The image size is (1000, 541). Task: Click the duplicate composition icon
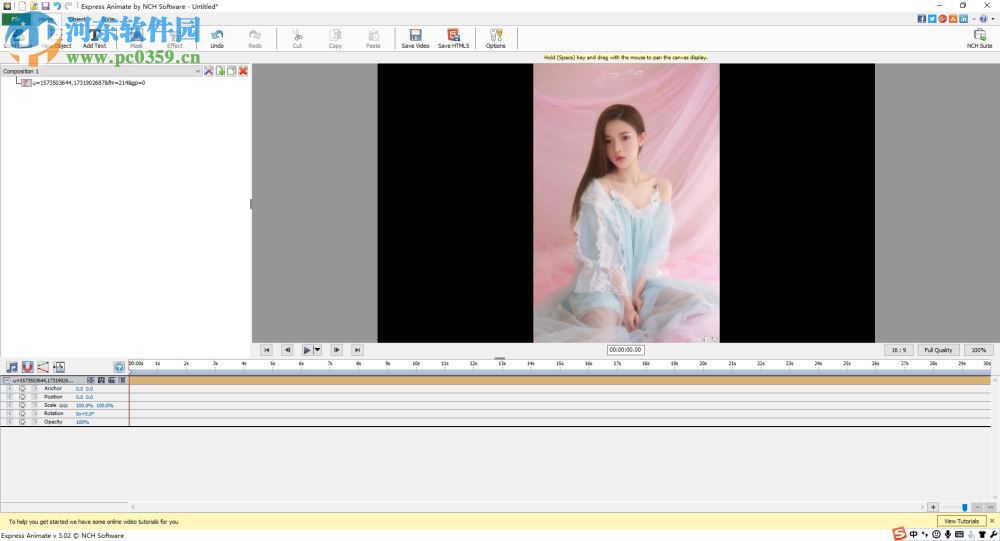(232, 71)
